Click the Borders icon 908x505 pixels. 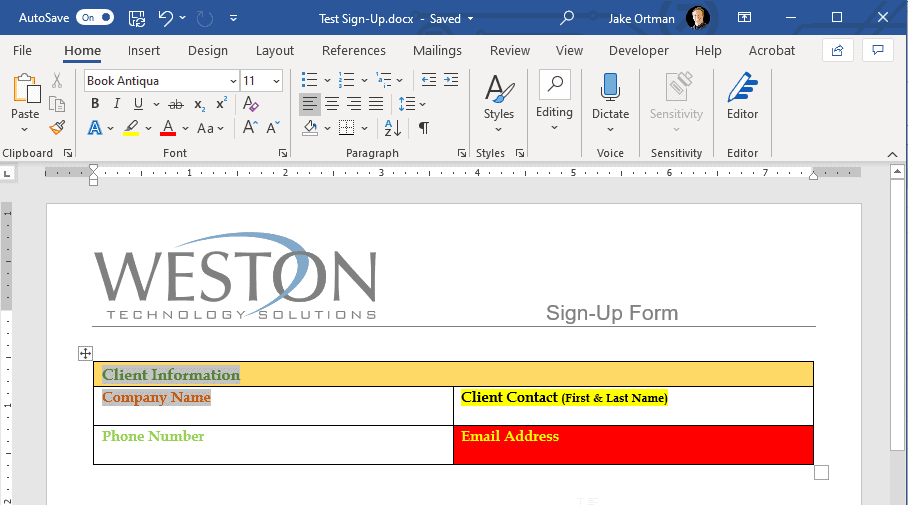[346, 128]
